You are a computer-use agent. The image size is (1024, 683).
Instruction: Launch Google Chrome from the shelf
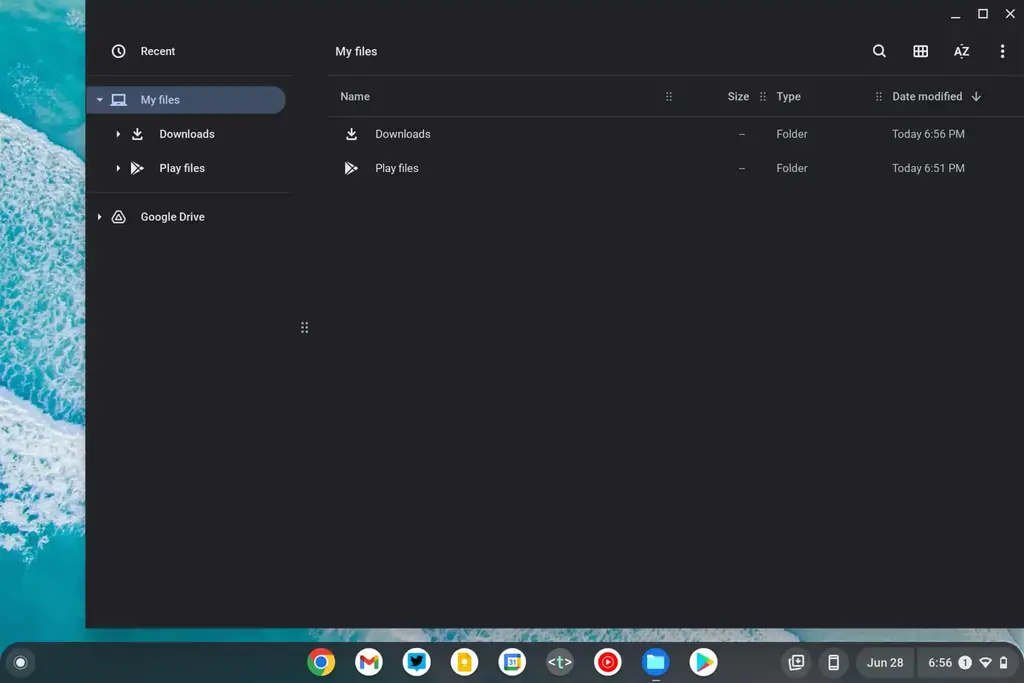(x=321, y=662)
